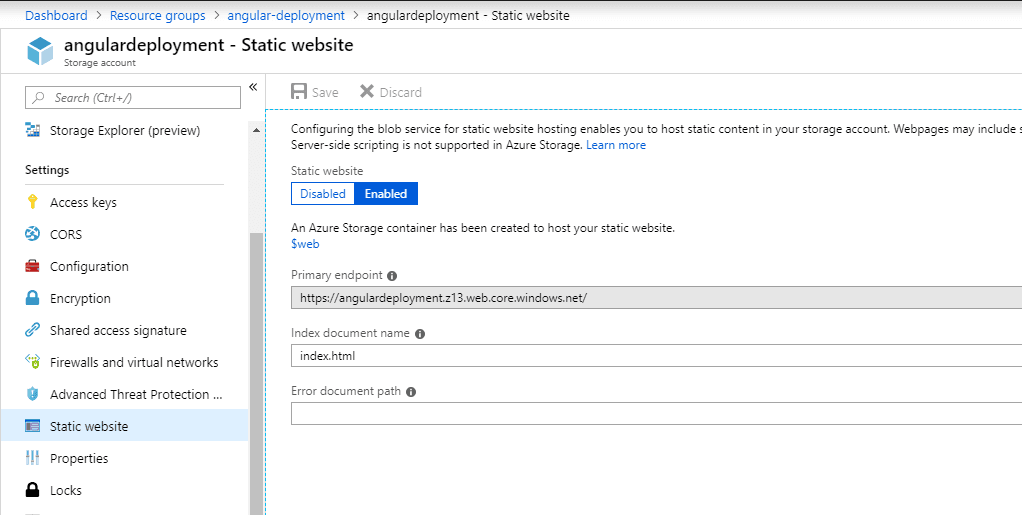Show info tooltip for Error document path
Screen dimensions: 1022x515
coord(411,392)
